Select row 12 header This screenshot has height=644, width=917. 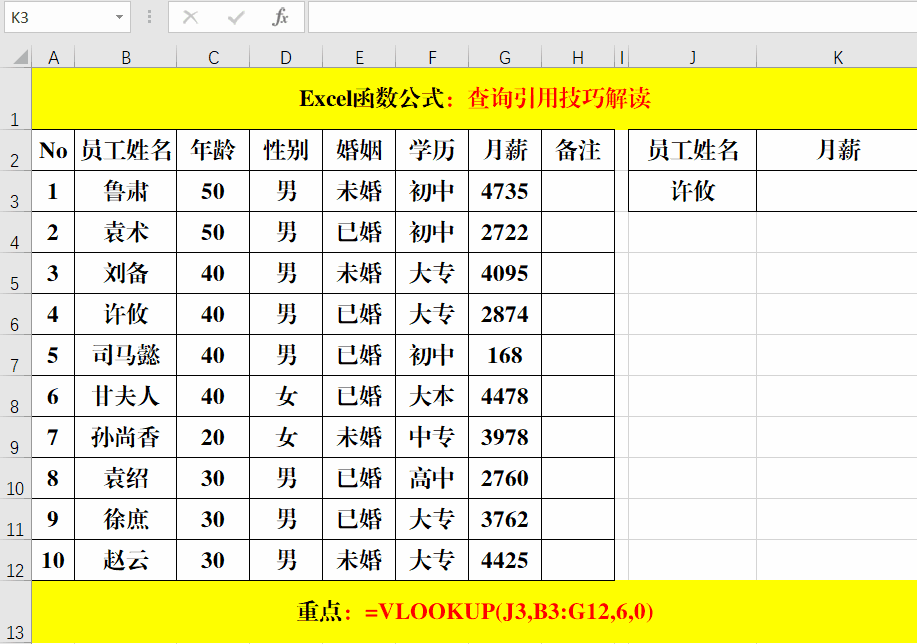[15, 560]
